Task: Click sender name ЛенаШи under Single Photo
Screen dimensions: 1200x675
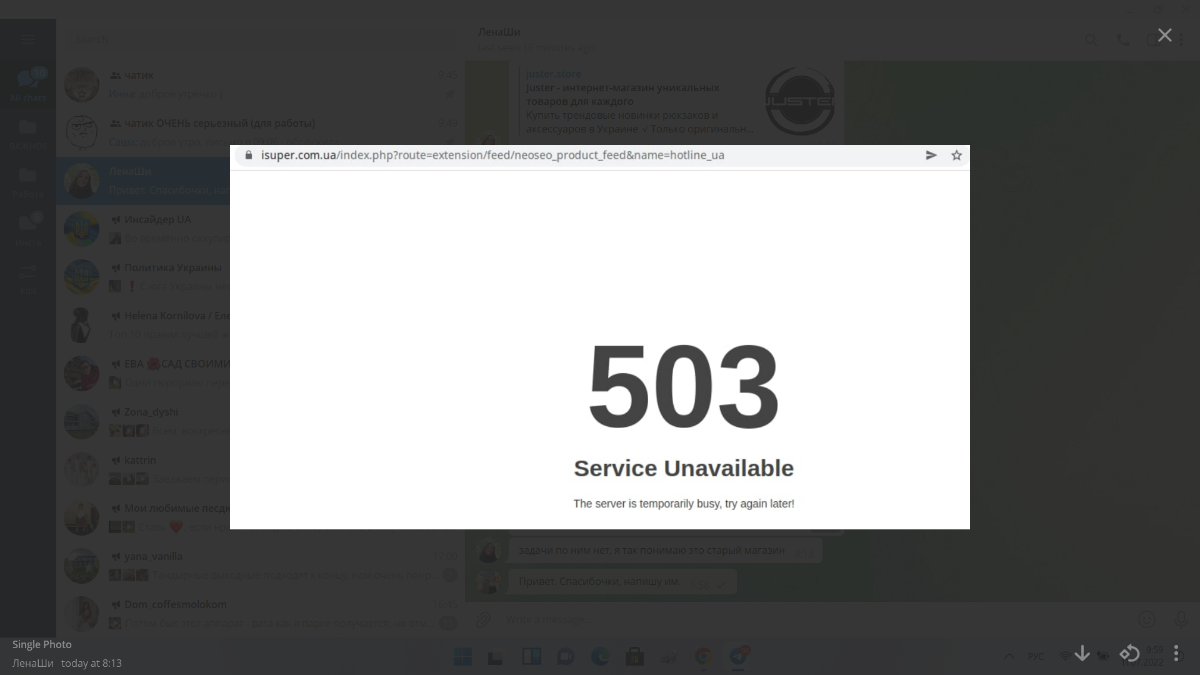Action: [32, 663]
